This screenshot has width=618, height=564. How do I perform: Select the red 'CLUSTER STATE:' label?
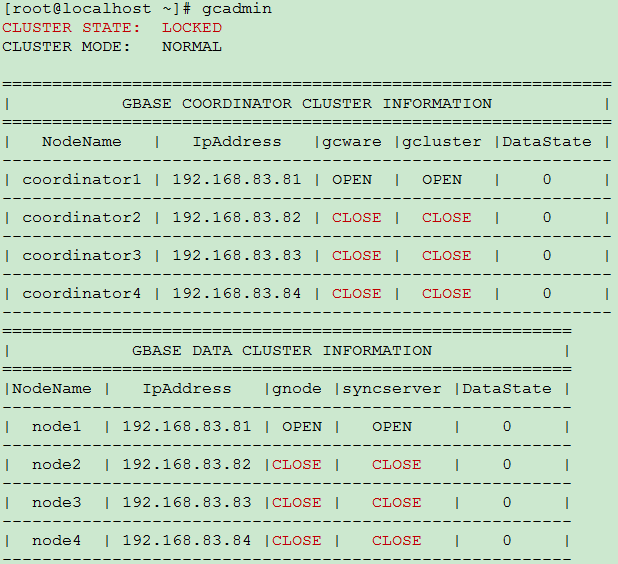pos(71,28)
